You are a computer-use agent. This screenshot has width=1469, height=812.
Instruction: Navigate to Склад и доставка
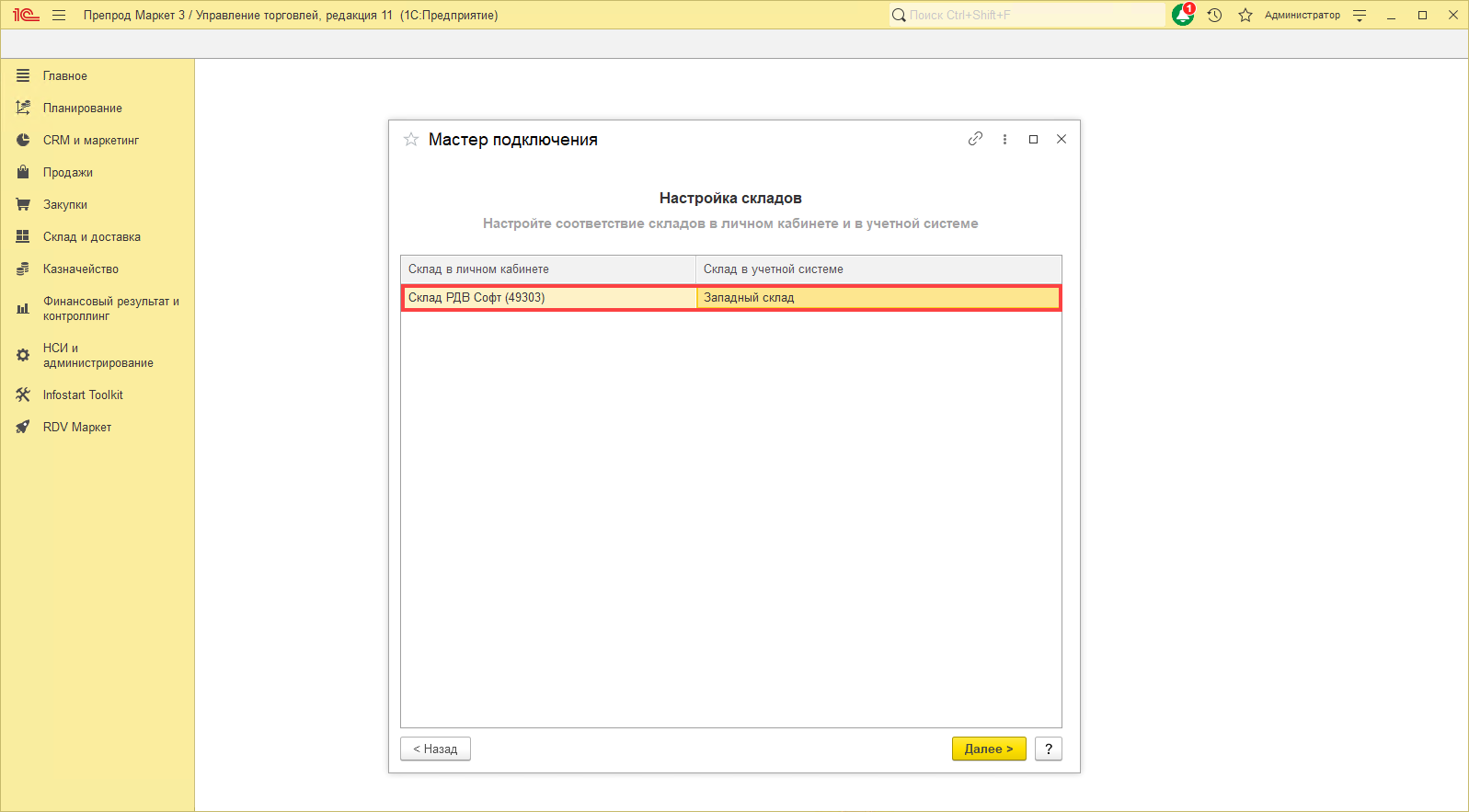pyautogui.click(x=92, y=236)
